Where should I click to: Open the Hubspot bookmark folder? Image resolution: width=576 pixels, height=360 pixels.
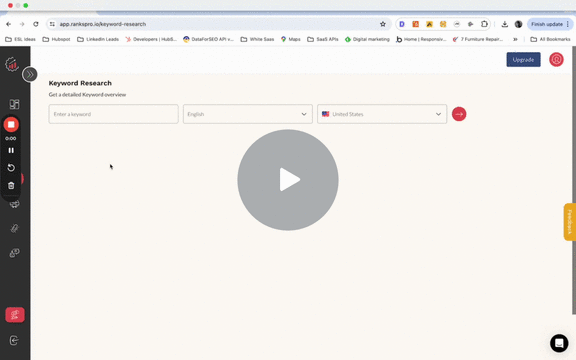coord(56,39)
